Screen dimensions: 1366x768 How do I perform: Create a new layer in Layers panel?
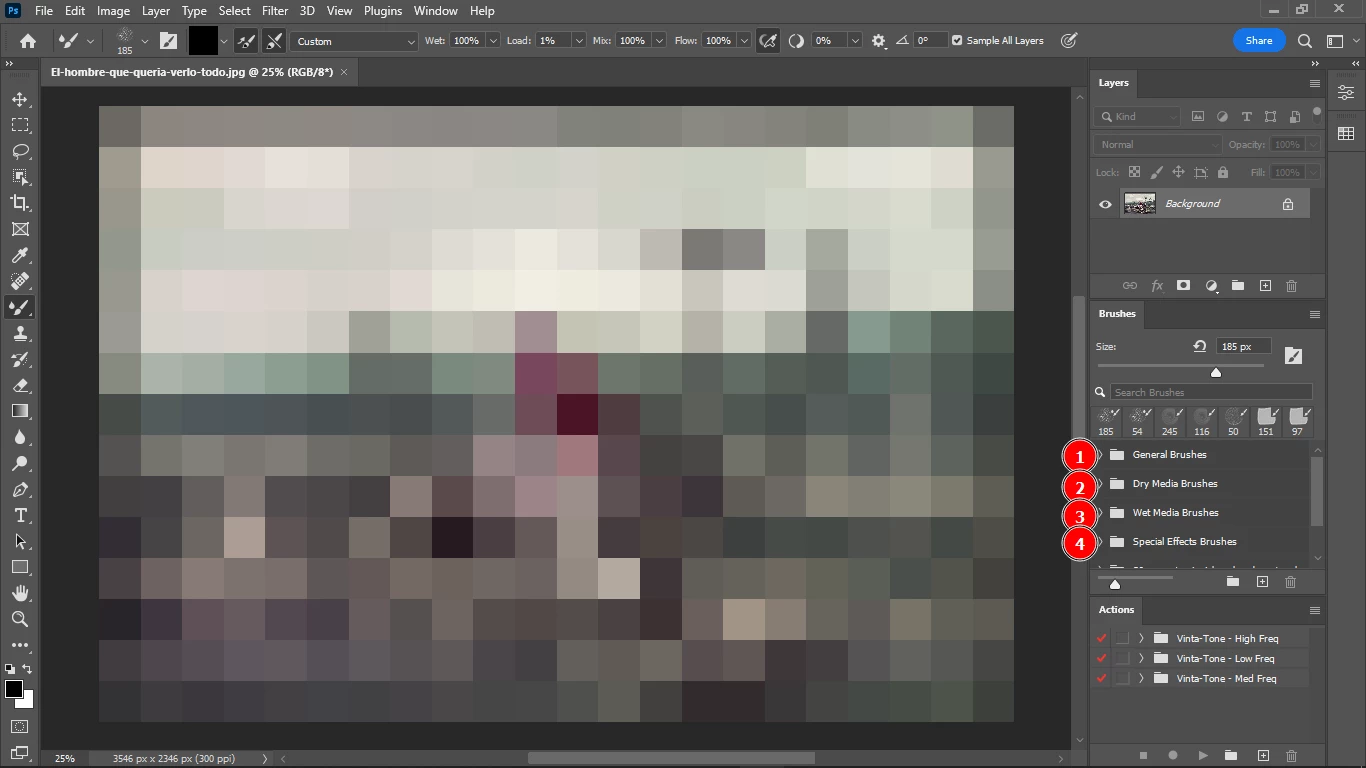pos(1265,286)
